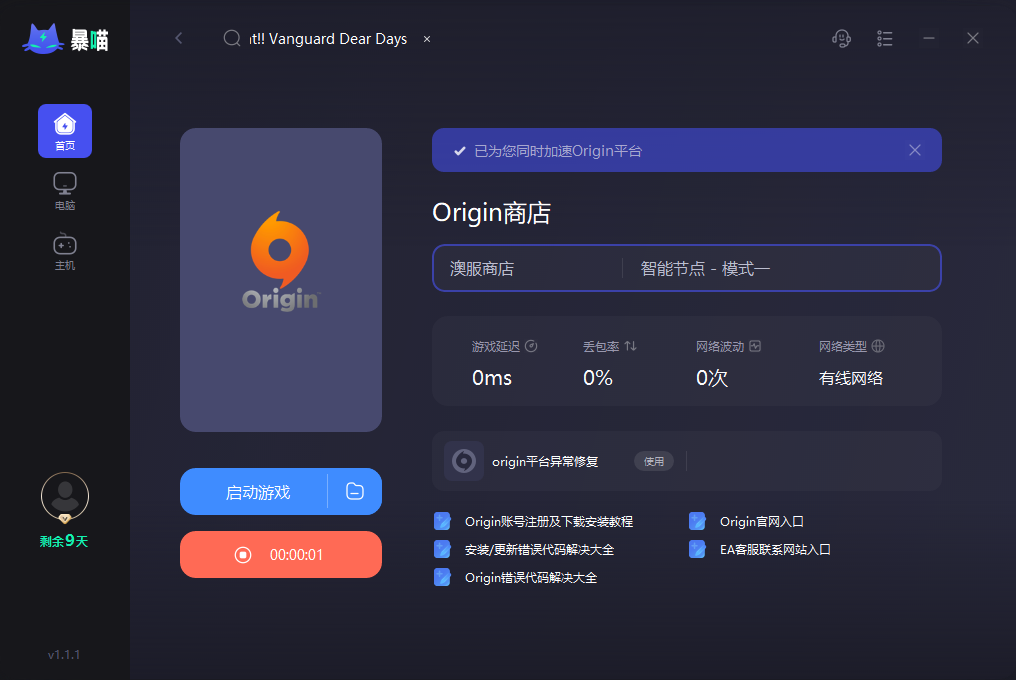Click the 网络波动 chart icon
1016x680 pixels.
coord(755,346)
